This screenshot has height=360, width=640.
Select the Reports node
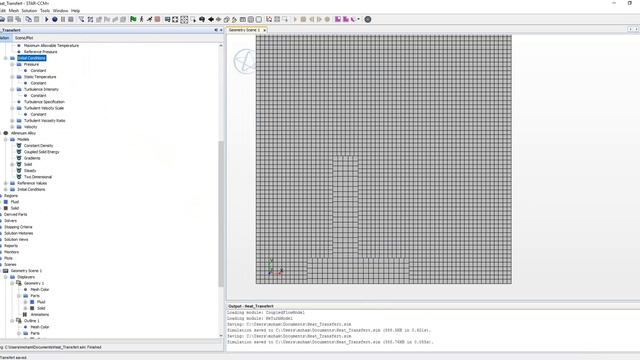point(11,246)
